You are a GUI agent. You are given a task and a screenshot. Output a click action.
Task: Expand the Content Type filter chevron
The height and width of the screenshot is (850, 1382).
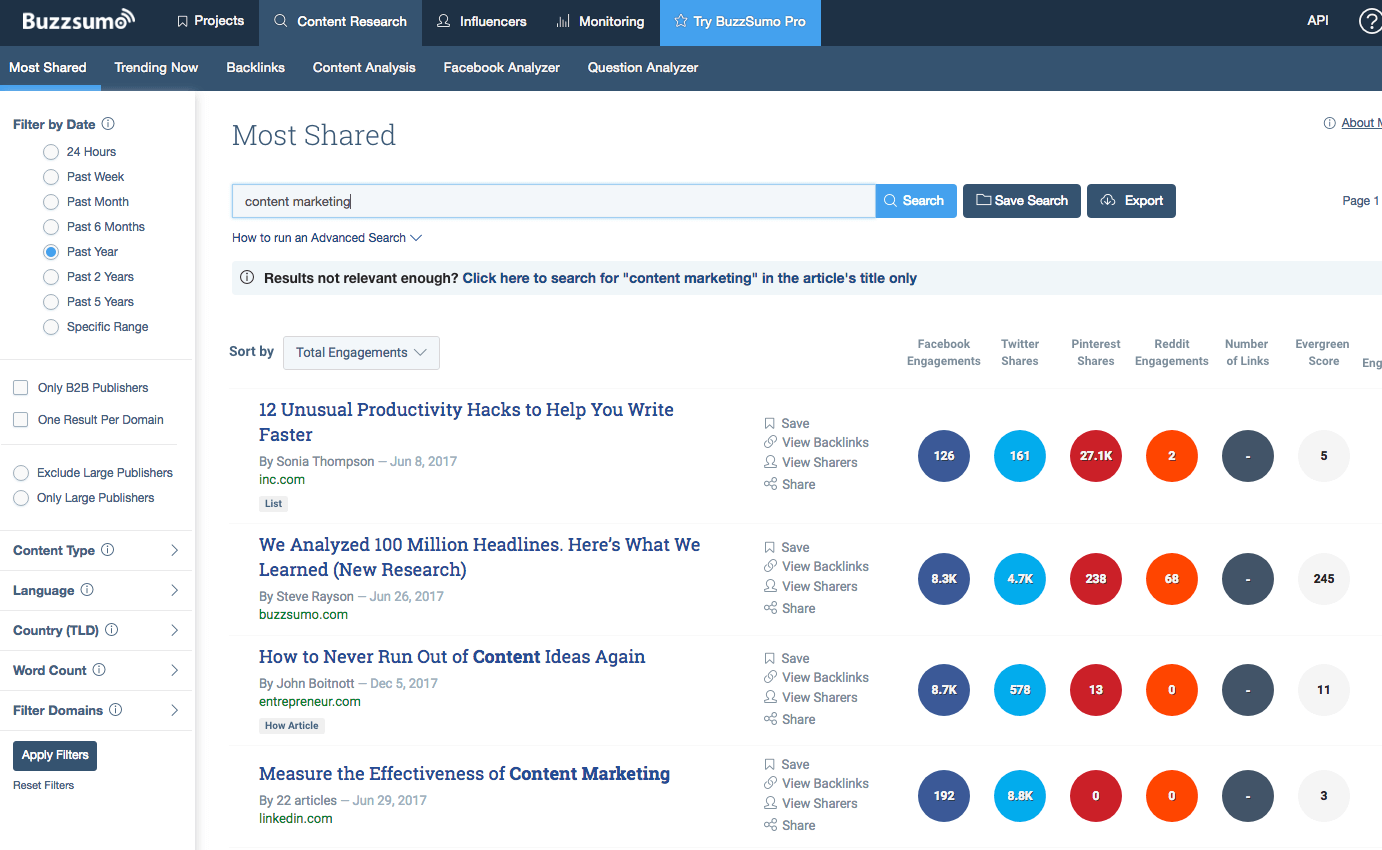(174, 550)
